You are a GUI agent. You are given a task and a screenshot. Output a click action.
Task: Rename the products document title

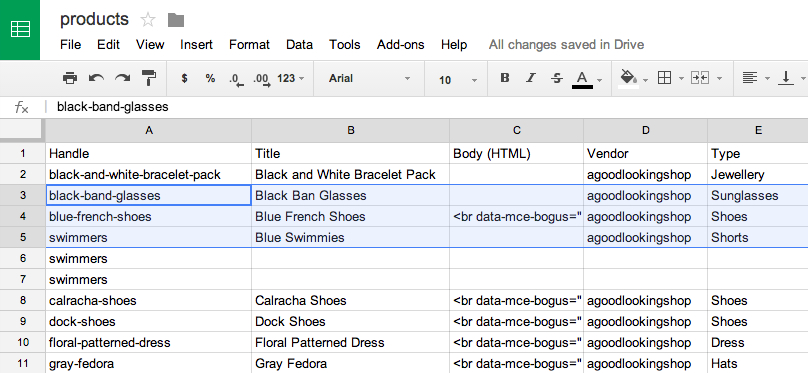pyautogui.click(x=94, y=20)
